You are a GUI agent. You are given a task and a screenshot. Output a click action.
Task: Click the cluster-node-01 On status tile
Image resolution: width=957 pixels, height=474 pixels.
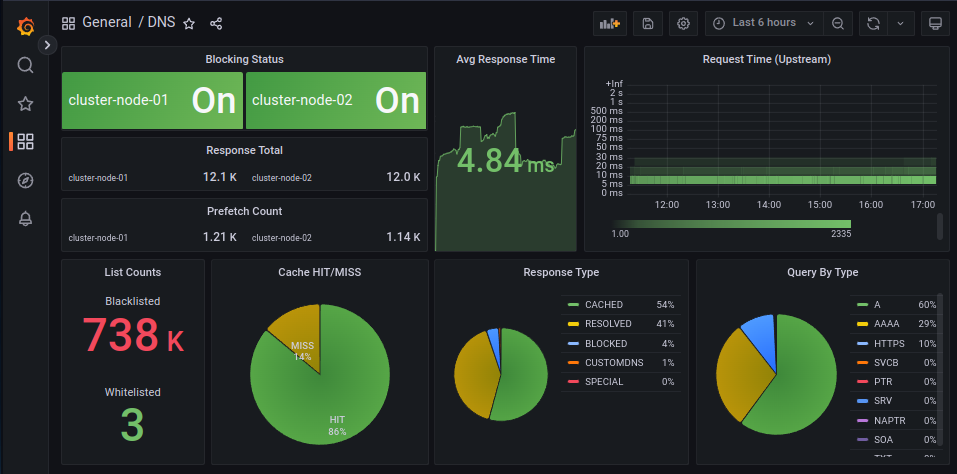153,101
